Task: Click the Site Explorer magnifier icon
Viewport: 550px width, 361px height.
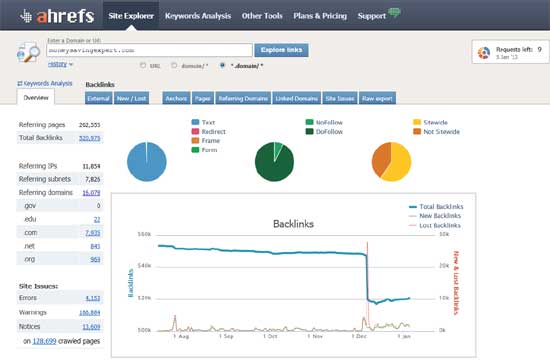Action: point(28,53)
